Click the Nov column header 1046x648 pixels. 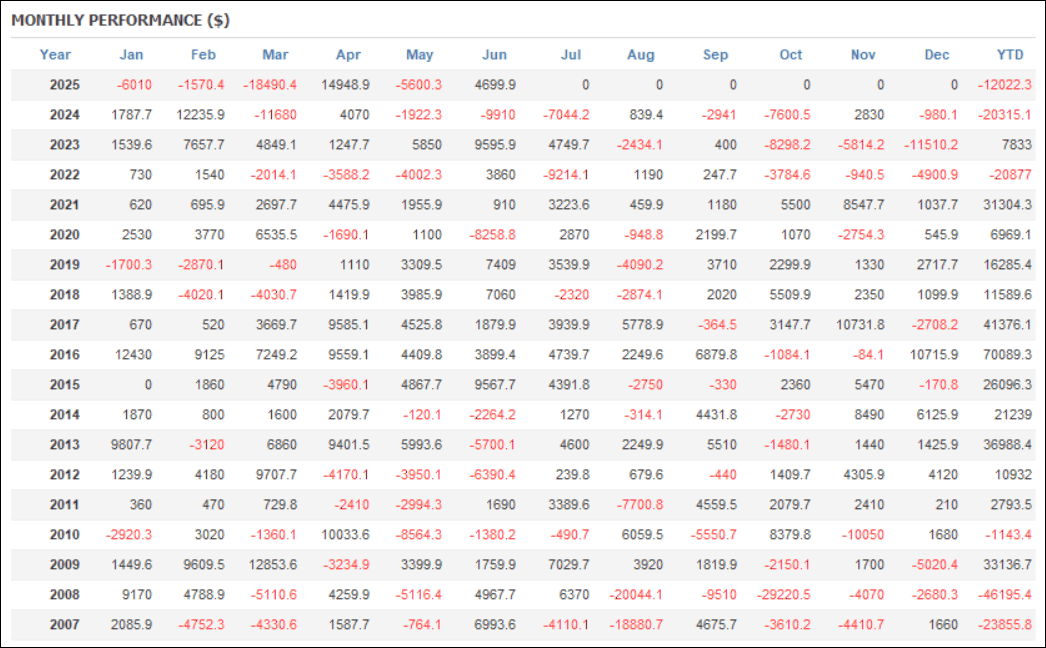tap(863, 55)
